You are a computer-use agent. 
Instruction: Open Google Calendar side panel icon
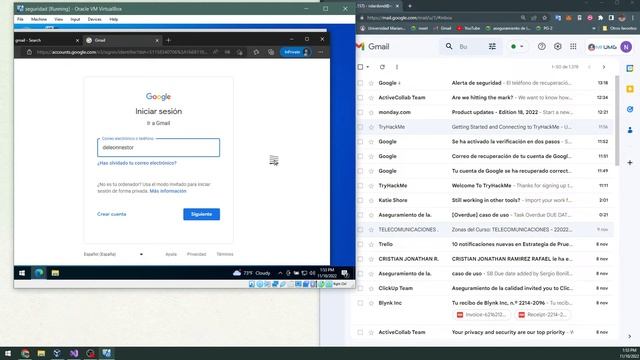[x=630, y=68]
